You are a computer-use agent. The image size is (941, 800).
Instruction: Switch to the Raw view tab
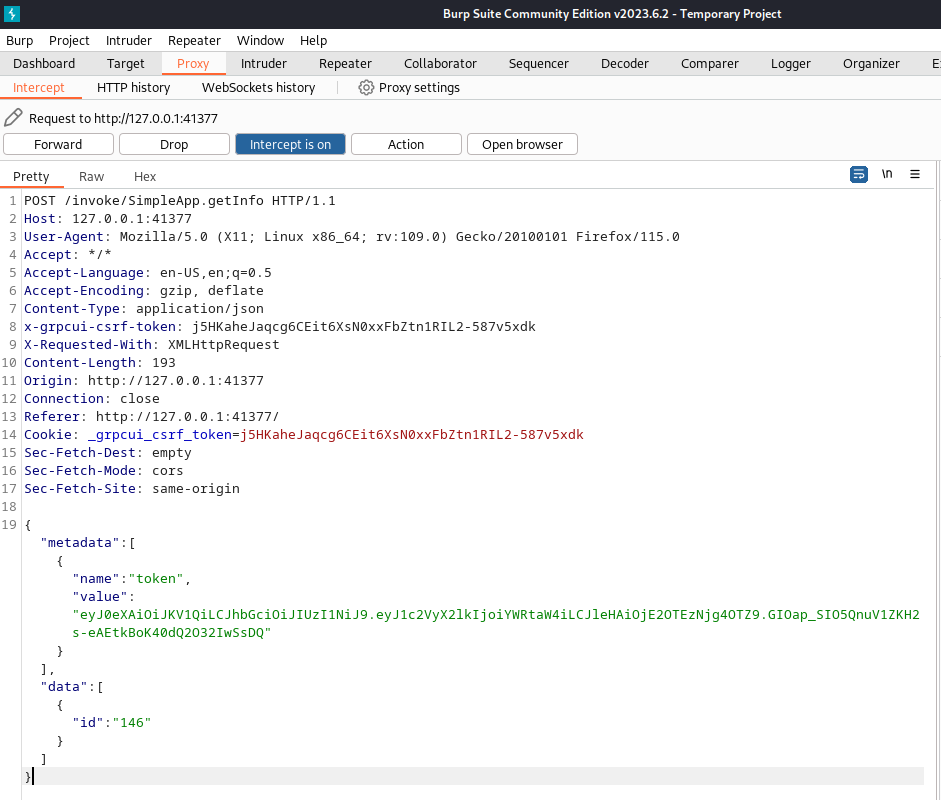click(x=91, y=176)
